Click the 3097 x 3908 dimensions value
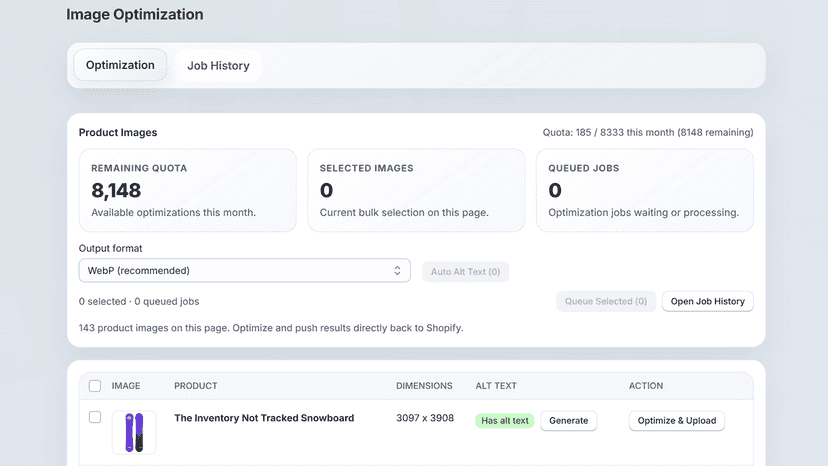Screen dimensions: 828x466 pyautogui.click(x=425, y=418)
